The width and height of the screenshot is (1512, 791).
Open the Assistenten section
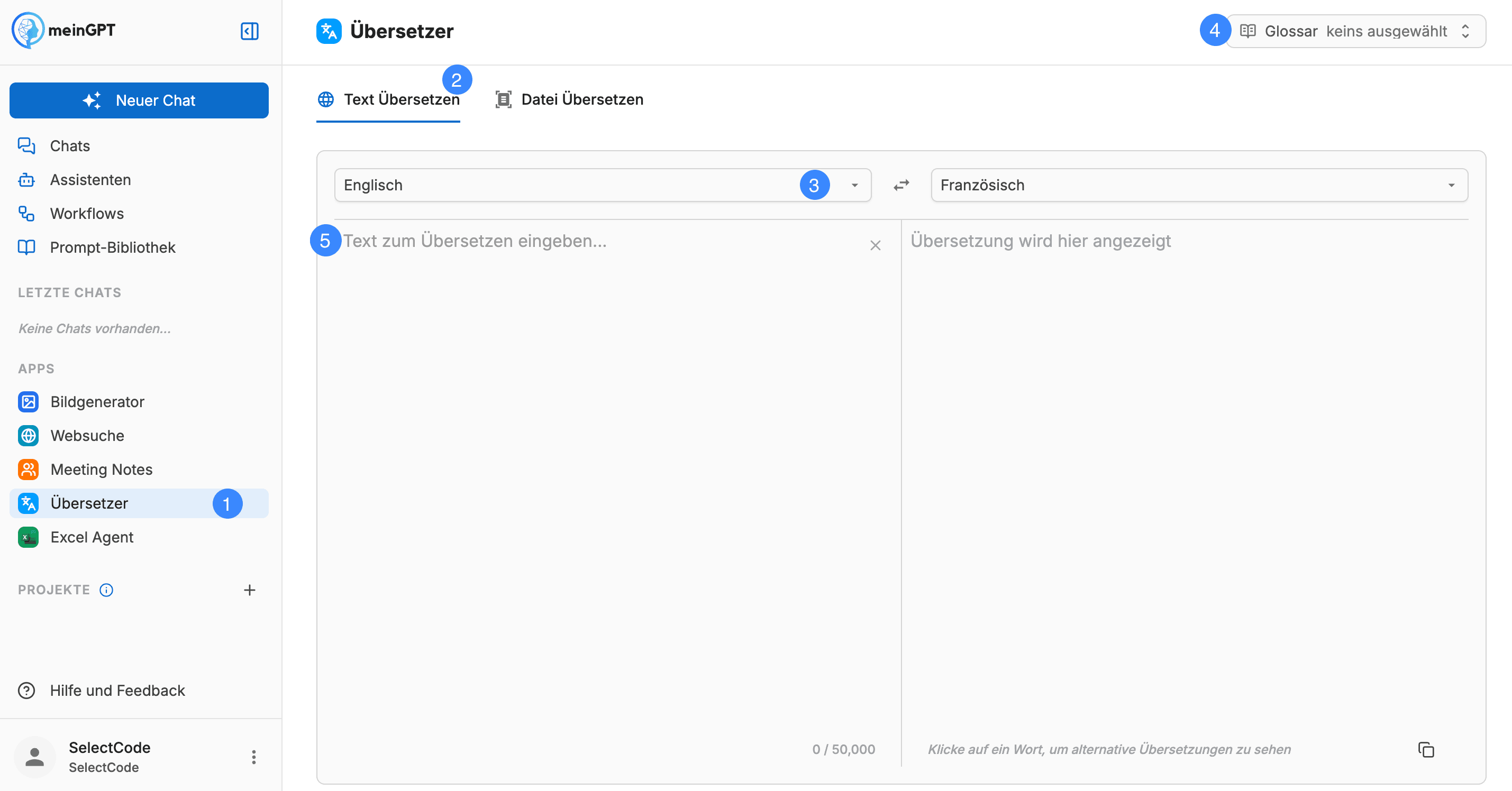[x=90, y=180]
